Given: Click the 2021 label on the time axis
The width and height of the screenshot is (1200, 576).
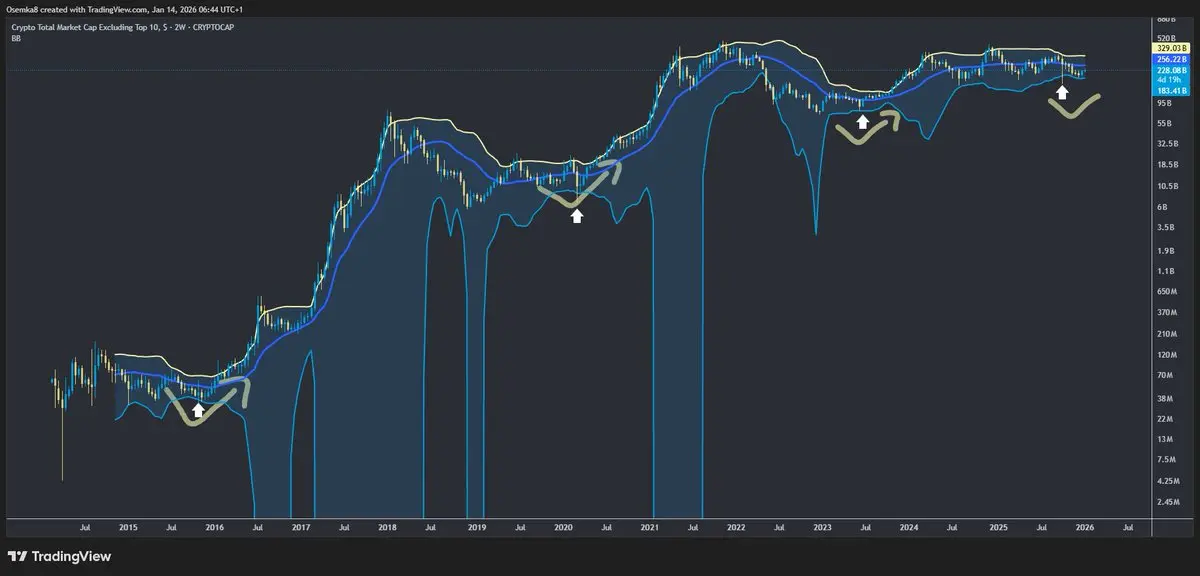Looking at the screenshot, I should click(650, 525).
